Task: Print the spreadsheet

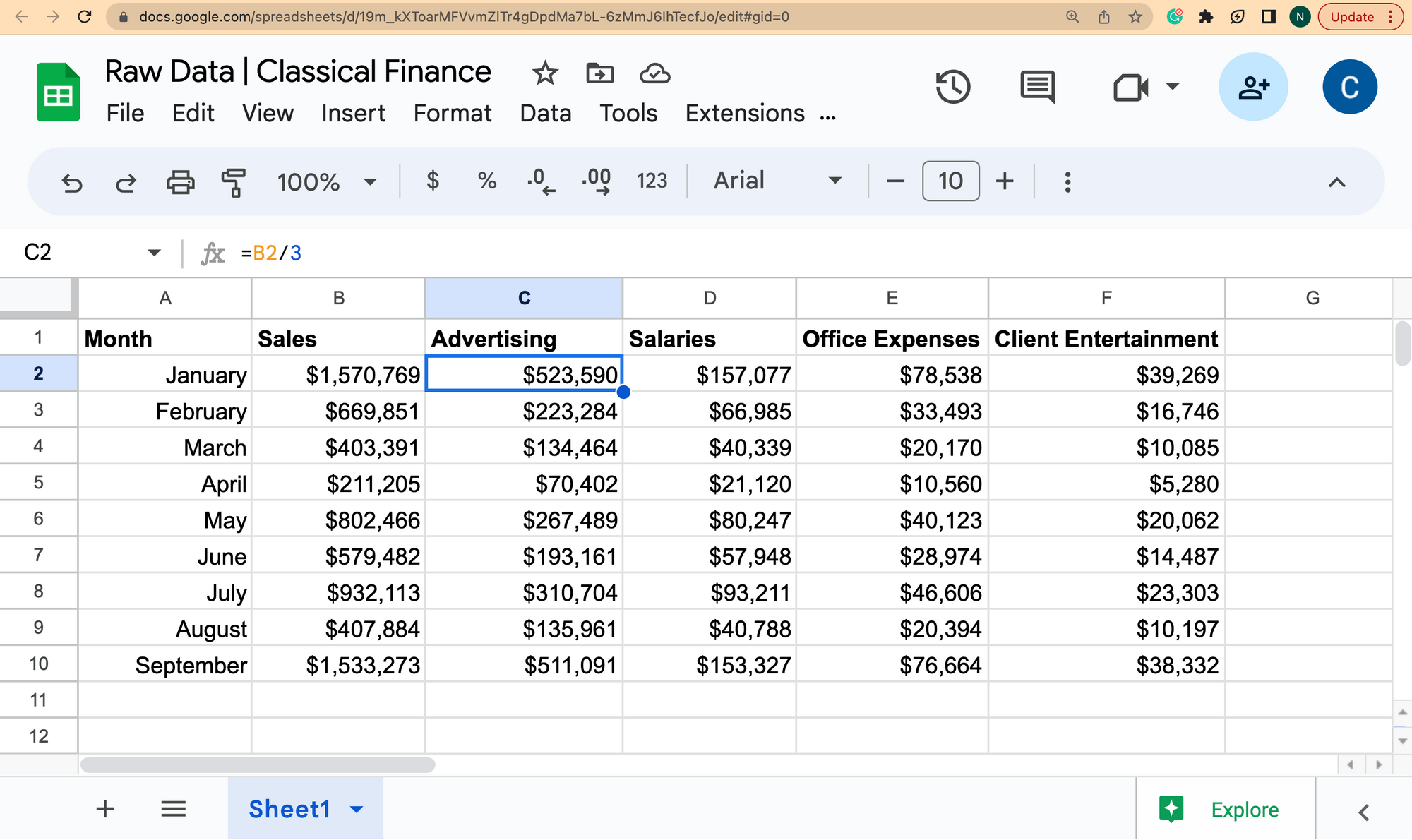Action: point(181,181)
